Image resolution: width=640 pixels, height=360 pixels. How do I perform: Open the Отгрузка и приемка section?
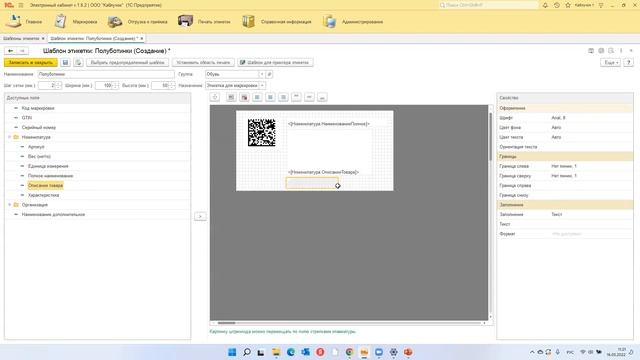(138, 22)
